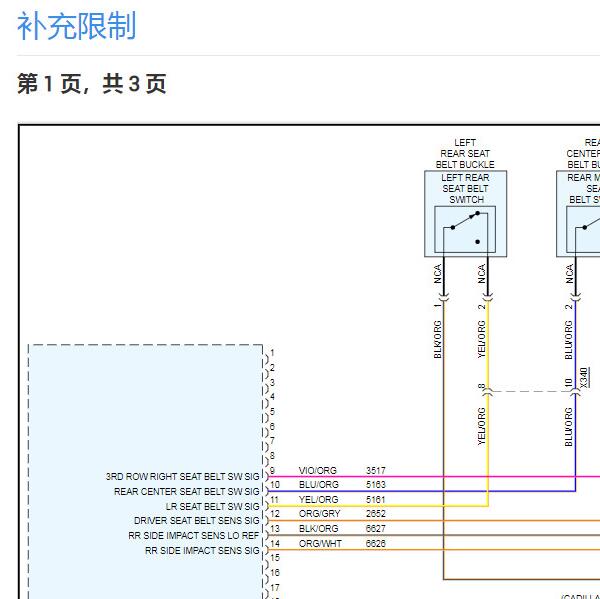This screenshot has width=600, height=599.
Task: Select the 3RD ROW RIGHT SEAT BELT SW SIG label
Action: coord(183,477)
